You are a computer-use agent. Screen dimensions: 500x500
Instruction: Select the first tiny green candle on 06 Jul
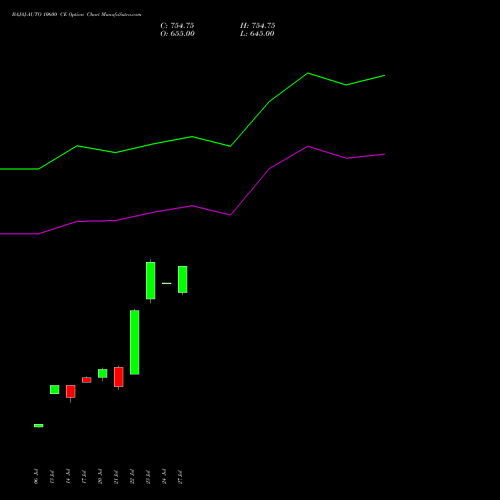pyautogui.click(x=39, y=426)
